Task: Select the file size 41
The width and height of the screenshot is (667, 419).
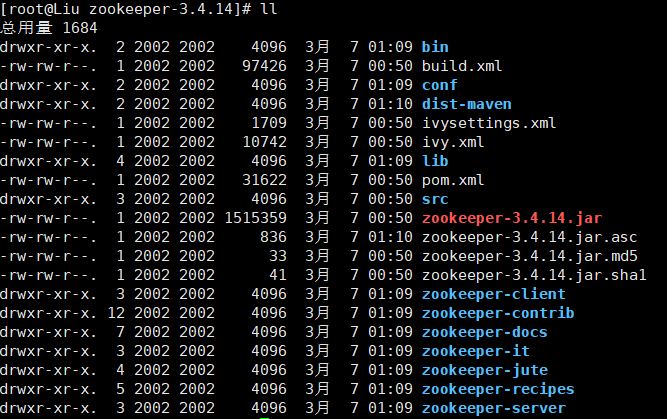Action: 278,275
